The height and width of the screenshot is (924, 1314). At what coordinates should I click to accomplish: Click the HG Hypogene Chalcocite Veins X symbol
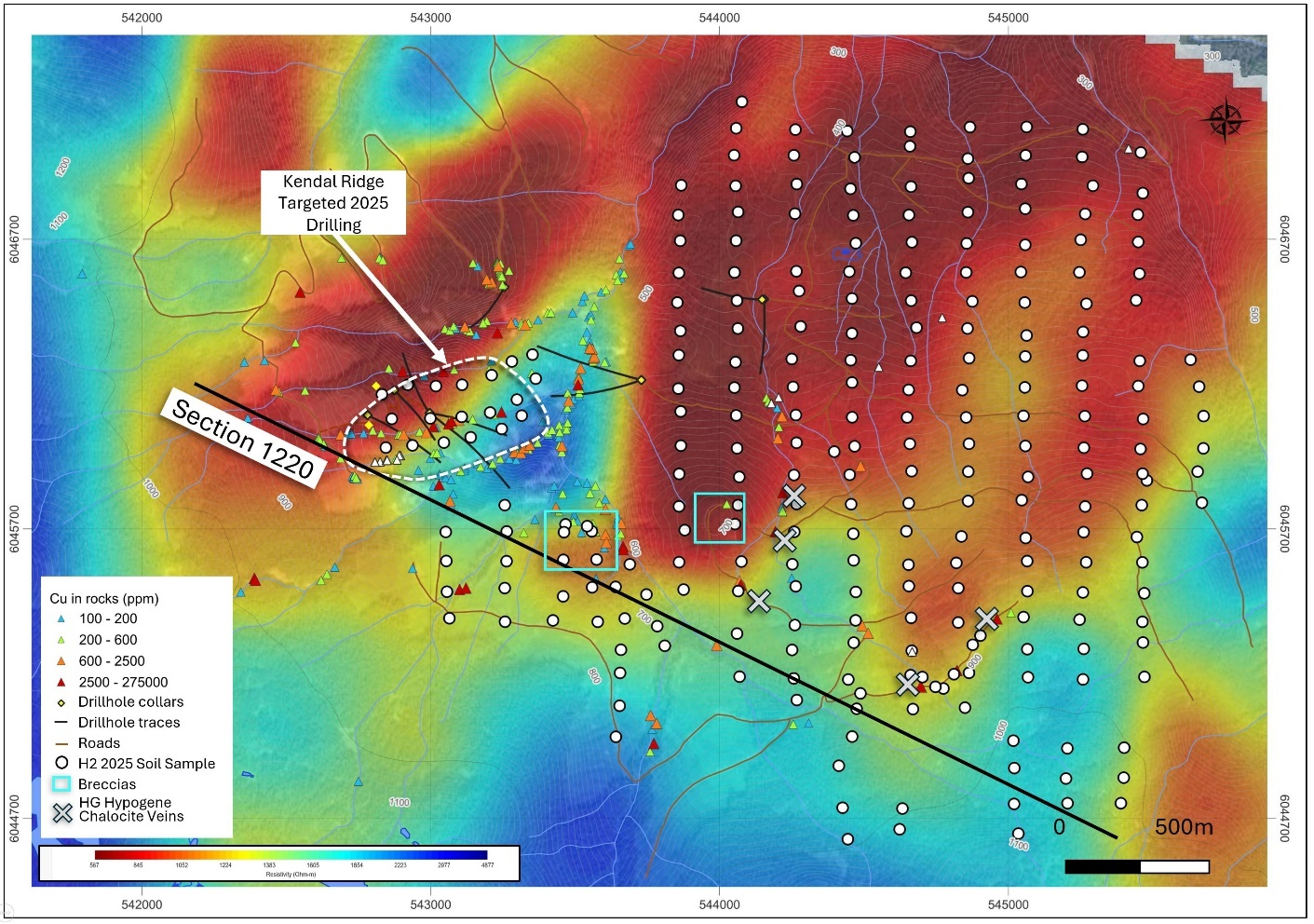coord(62,813)
